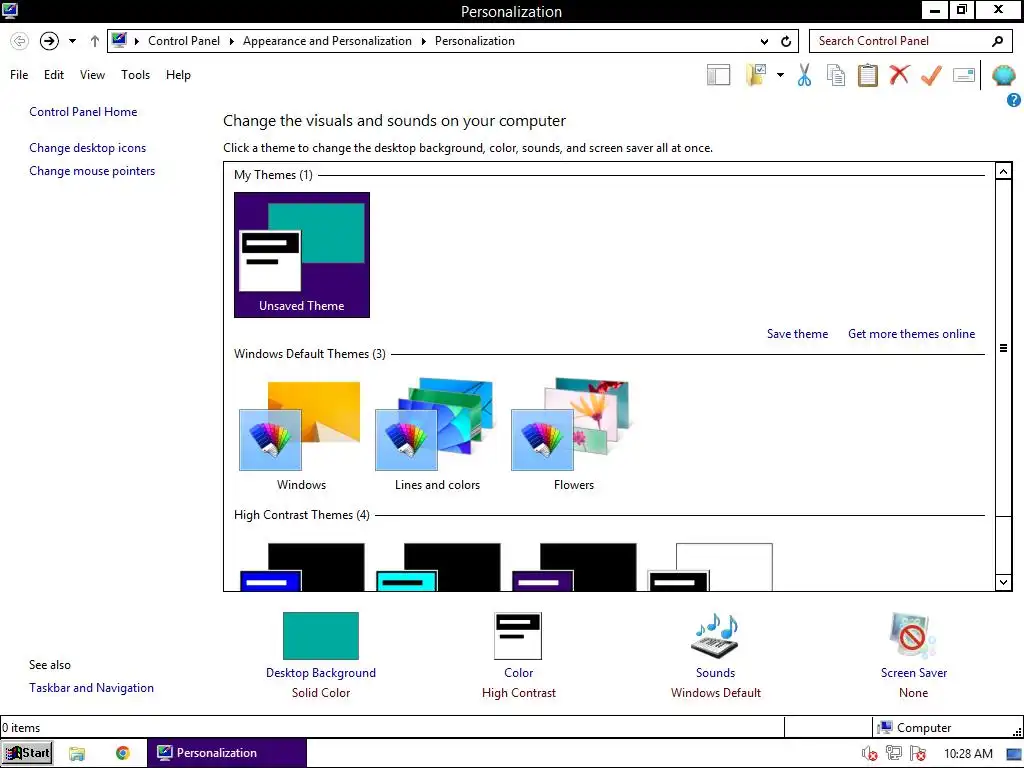This screenshot has height=768, width=1024.
Task: Go back with the Back arrow
Action: [20, 41]
